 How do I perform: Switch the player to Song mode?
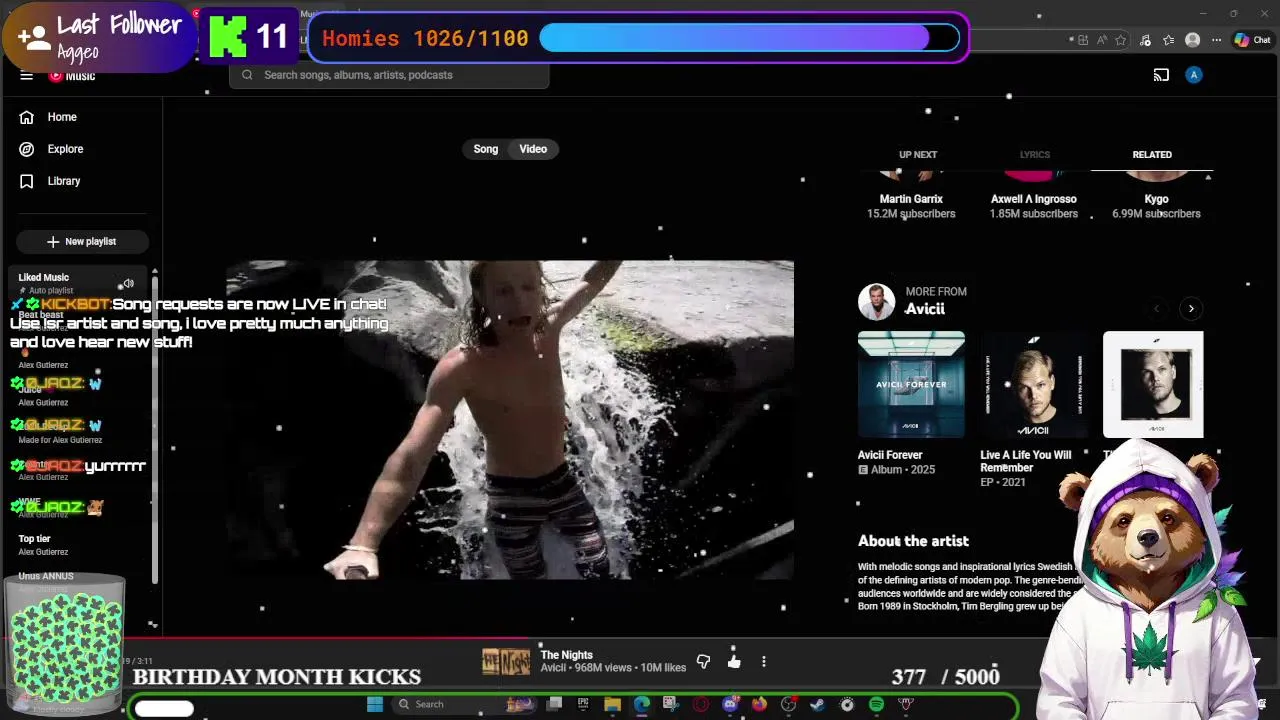click(x=486, y=149)
